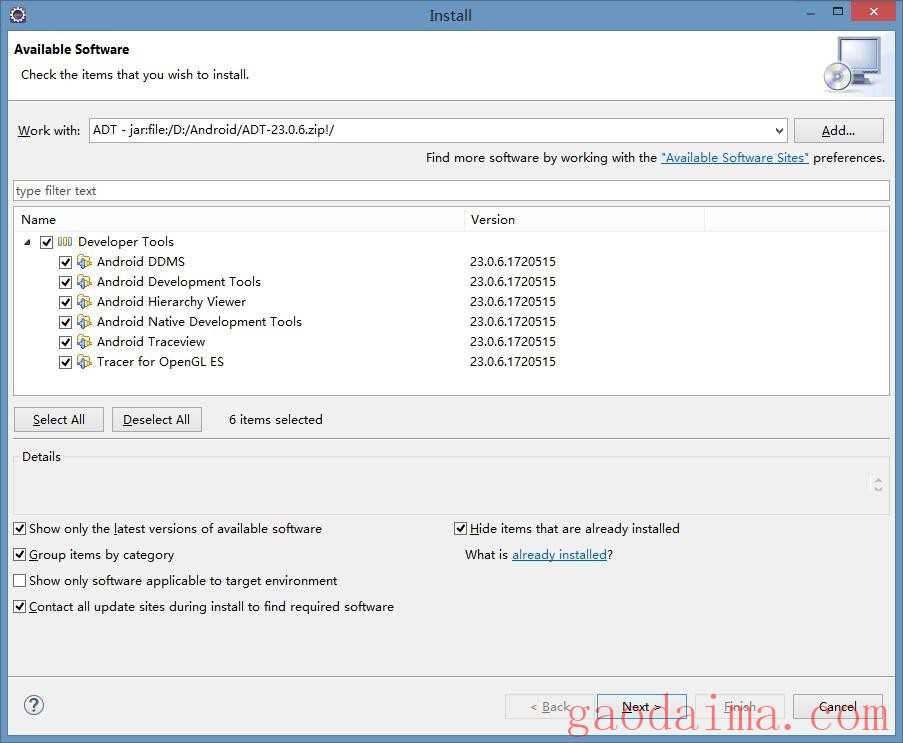Open the Available Software Sites link
The image size is (903, 743).
coord(735,158)
